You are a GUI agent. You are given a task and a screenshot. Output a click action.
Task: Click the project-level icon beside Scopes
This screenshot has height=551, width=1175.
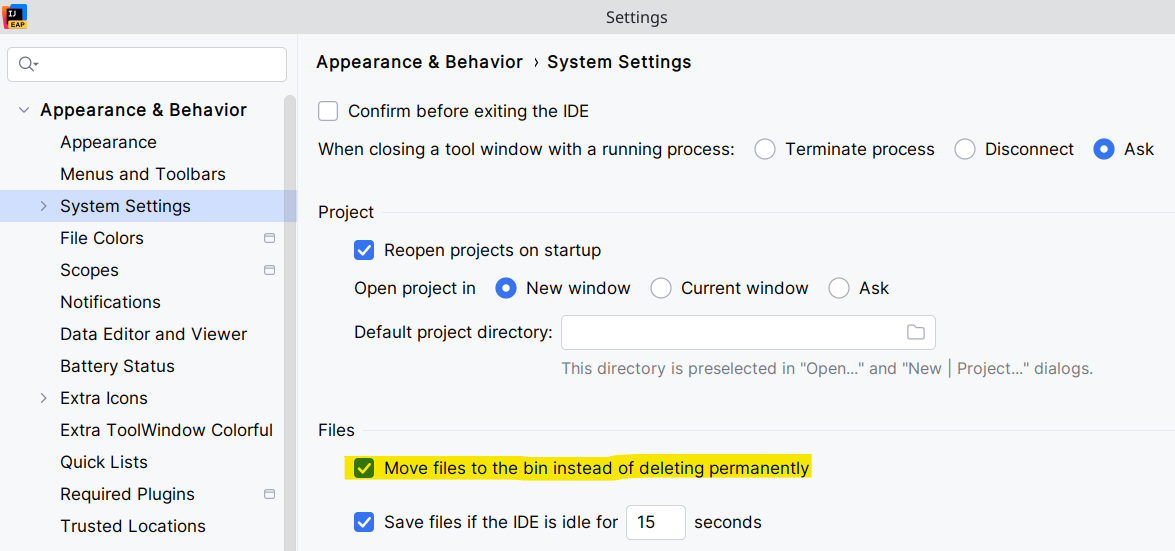269,270
